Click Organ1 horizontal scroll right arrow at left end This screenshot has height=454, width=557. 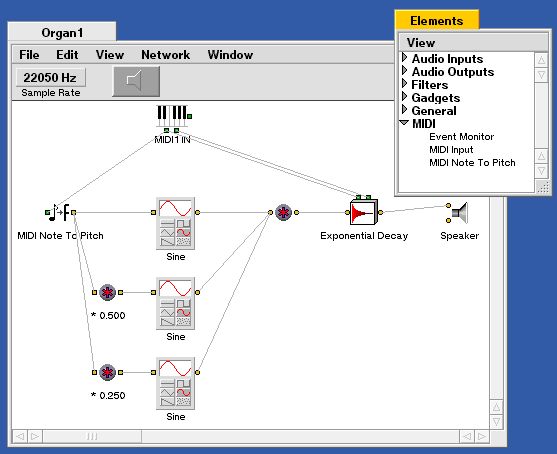click(35, 436)
